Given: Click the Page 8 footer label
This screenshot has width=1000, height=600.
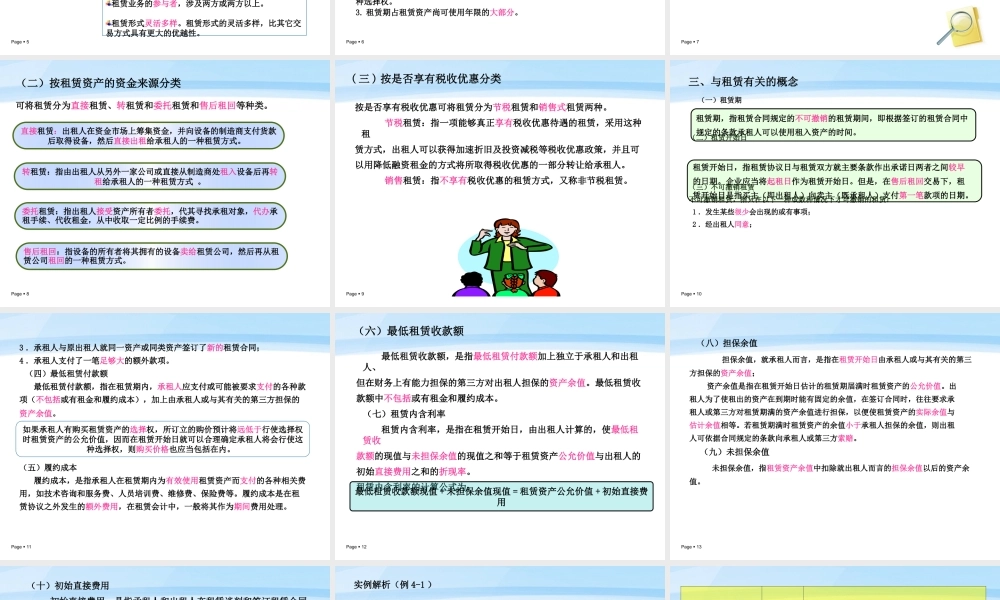Looking at the screenshot, I should tap(18, 292).
